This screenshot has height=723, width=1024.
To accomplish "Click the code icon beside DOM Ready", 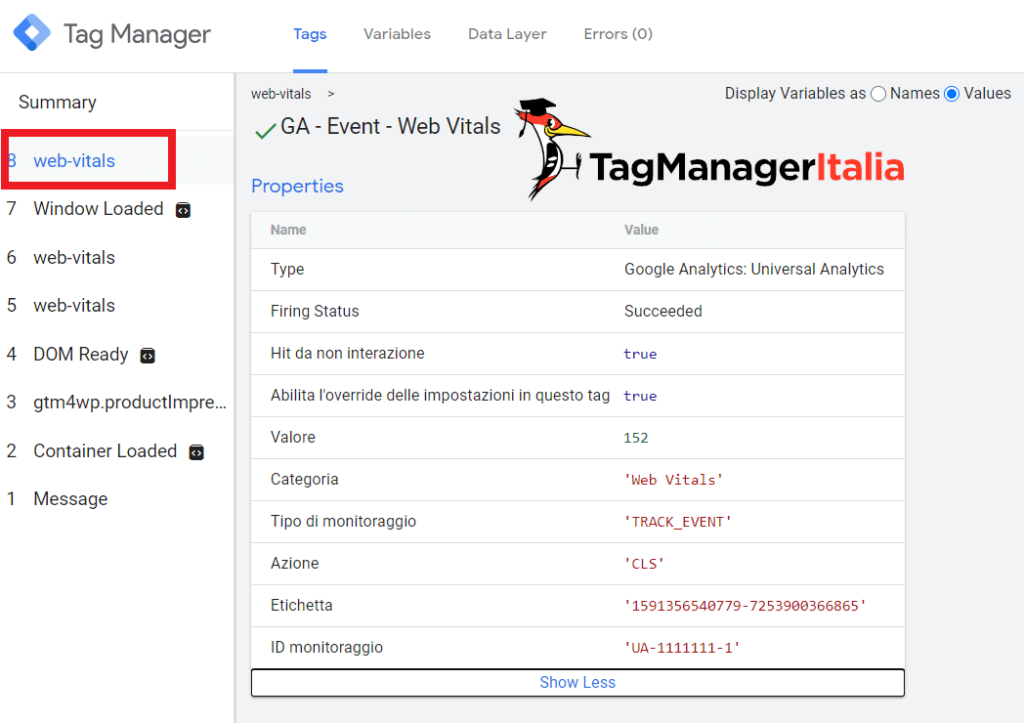I will coord(148,356).
